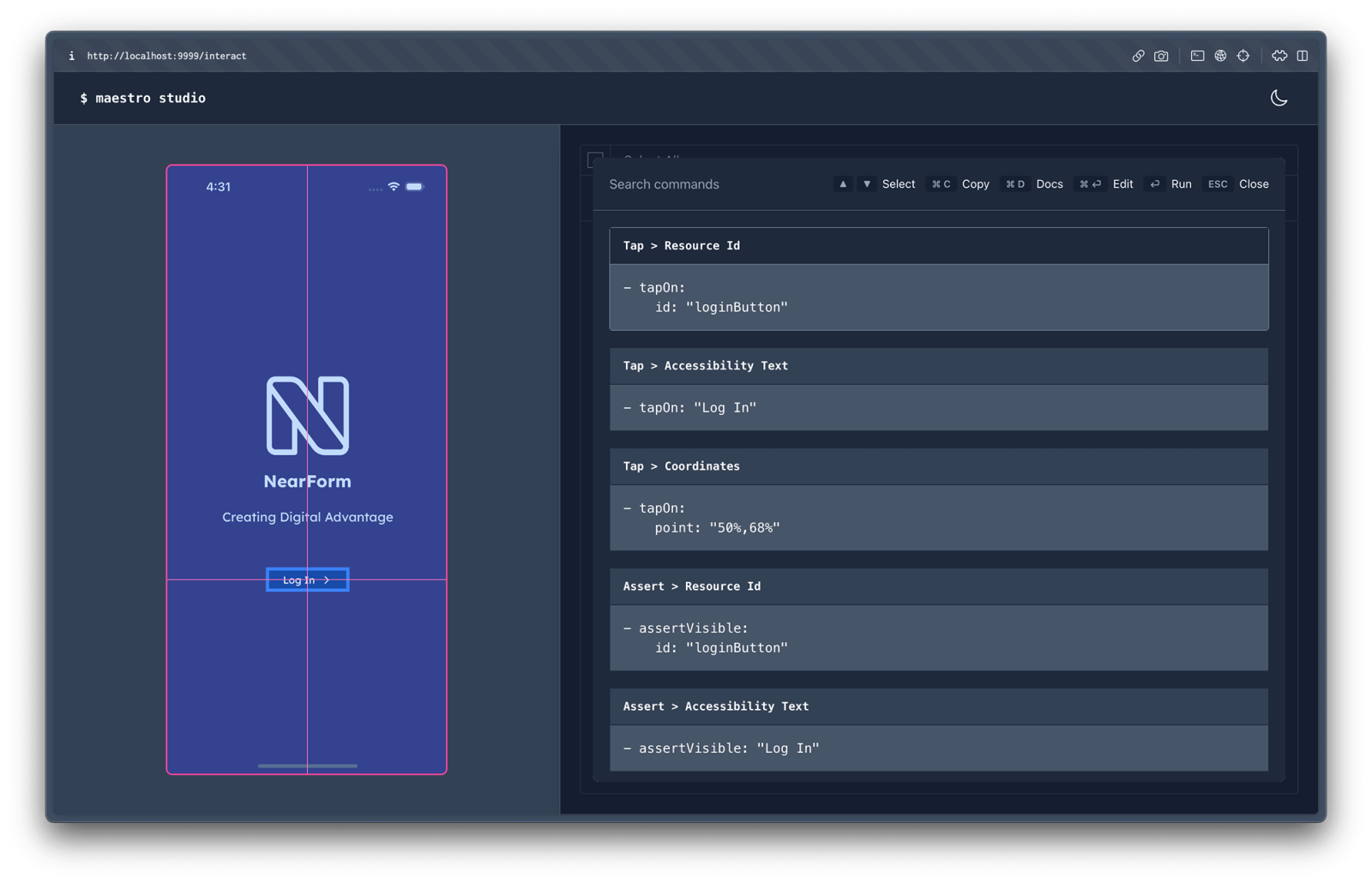Click the down arrow select key
Image resolution: width=1372 pixels, height=883 pixels.
point(866,184)
